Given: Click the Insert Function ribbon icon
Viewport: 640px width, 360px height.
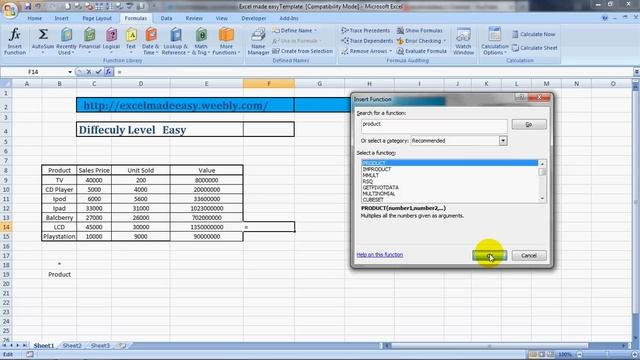Looking at the screenshot, I should coord(15,41).
